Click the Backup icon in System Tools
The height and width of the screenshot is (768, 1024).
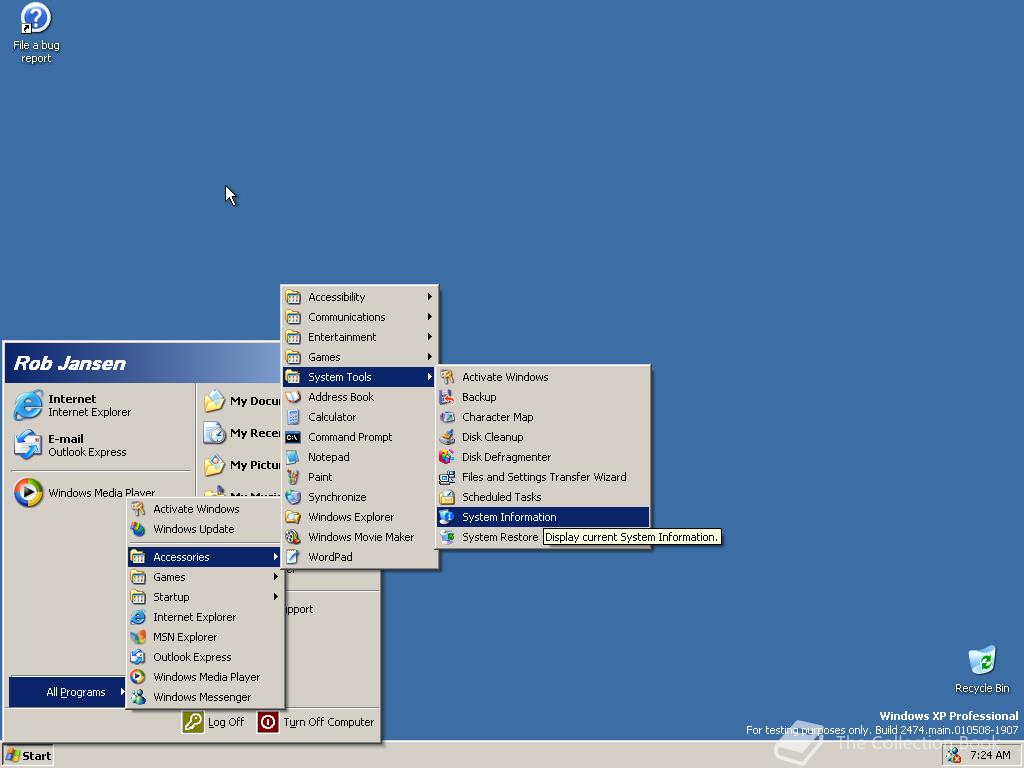pyautogui.click(x=447, y=397)
